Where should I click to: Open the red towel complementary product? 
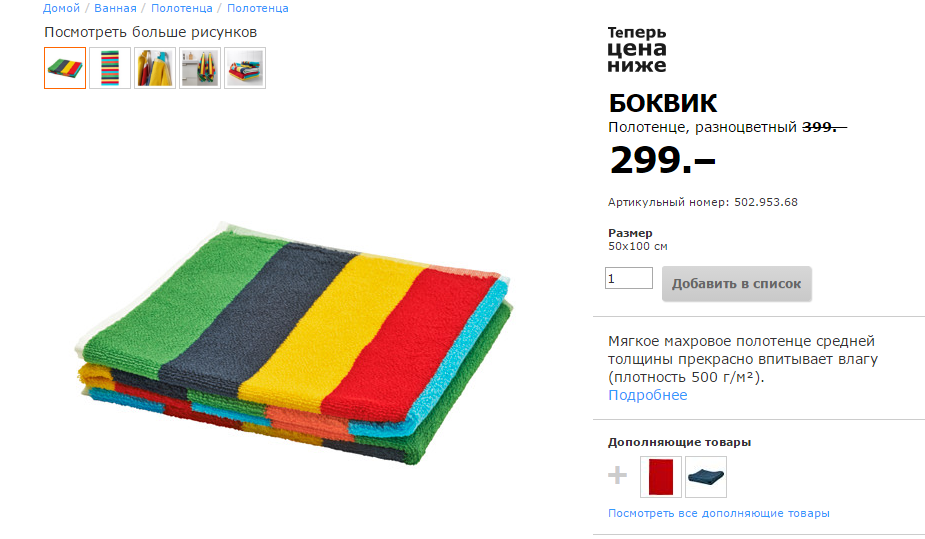[661, 476]
